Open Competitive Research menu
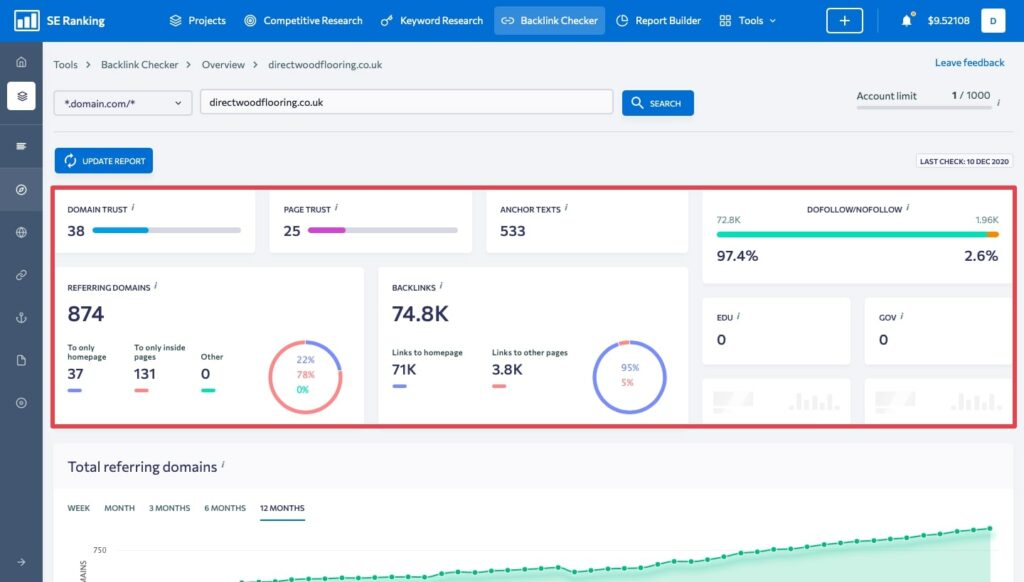 [x=304, y=21]
